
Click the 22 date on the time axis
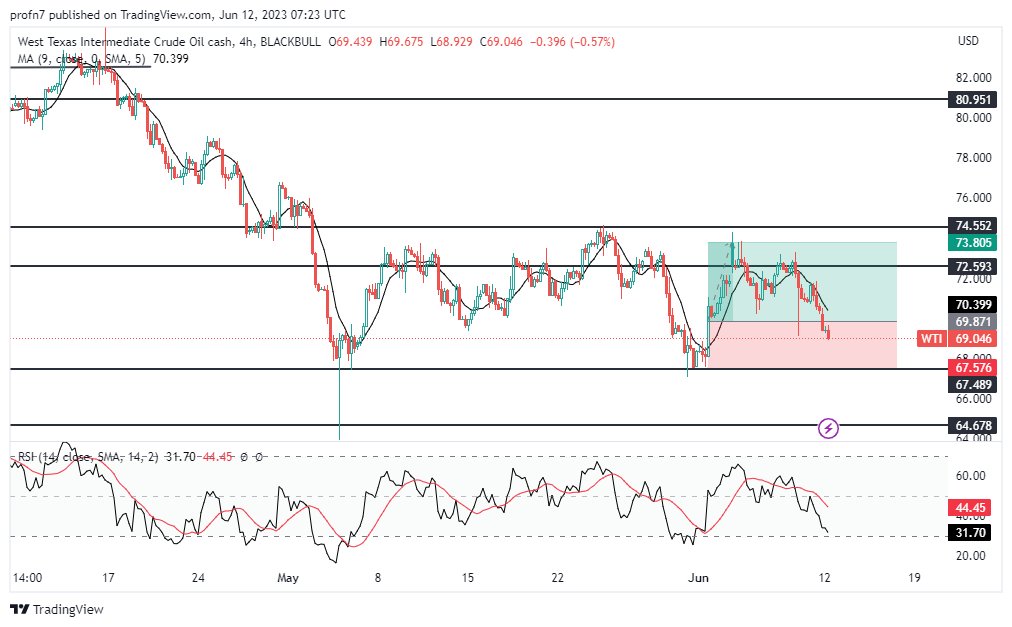pyautogui.click(x=557, y=577)
